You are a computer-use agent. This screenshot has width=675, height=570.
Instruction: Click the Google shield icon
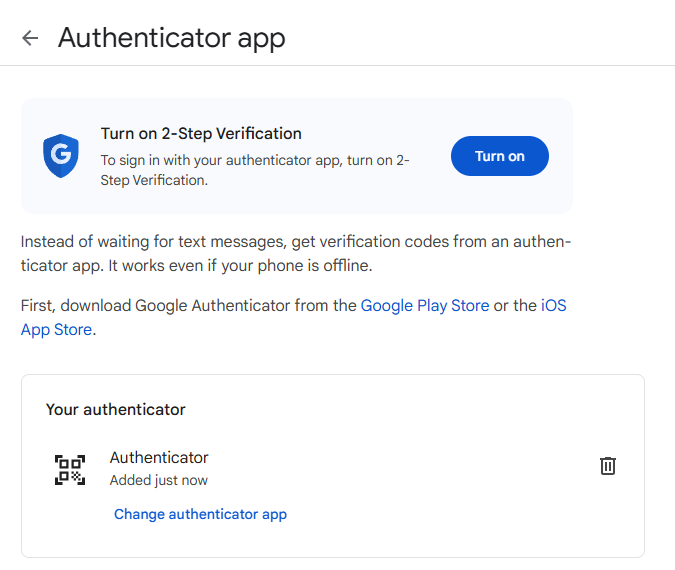coord(60,156)
